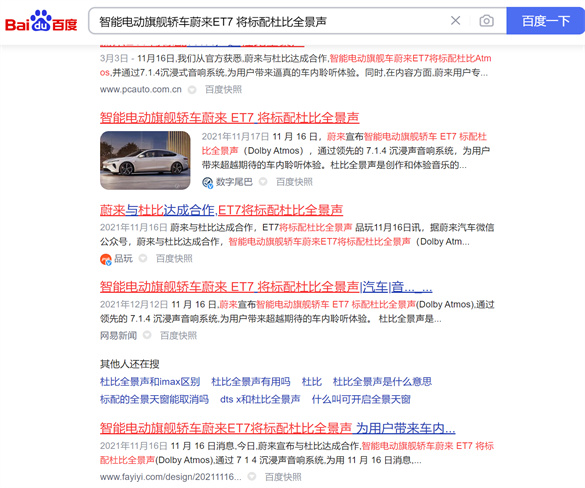The image size is (585, 488).
Task: Expand dropdown next to 品玩
Action: 143,258
